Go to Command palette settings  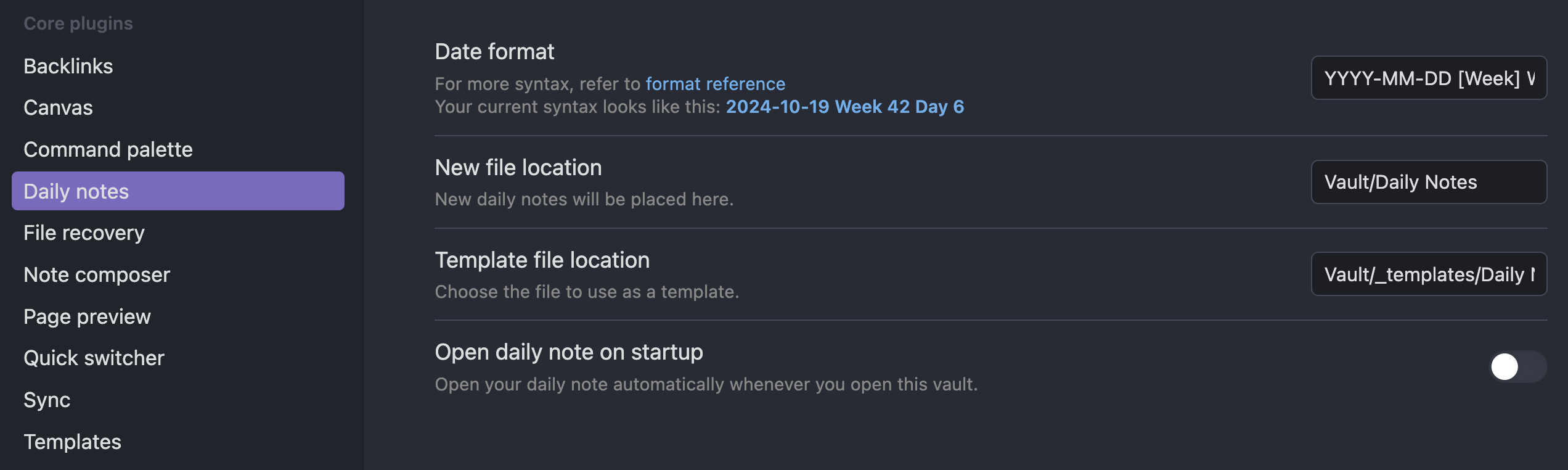click(108, 149)
